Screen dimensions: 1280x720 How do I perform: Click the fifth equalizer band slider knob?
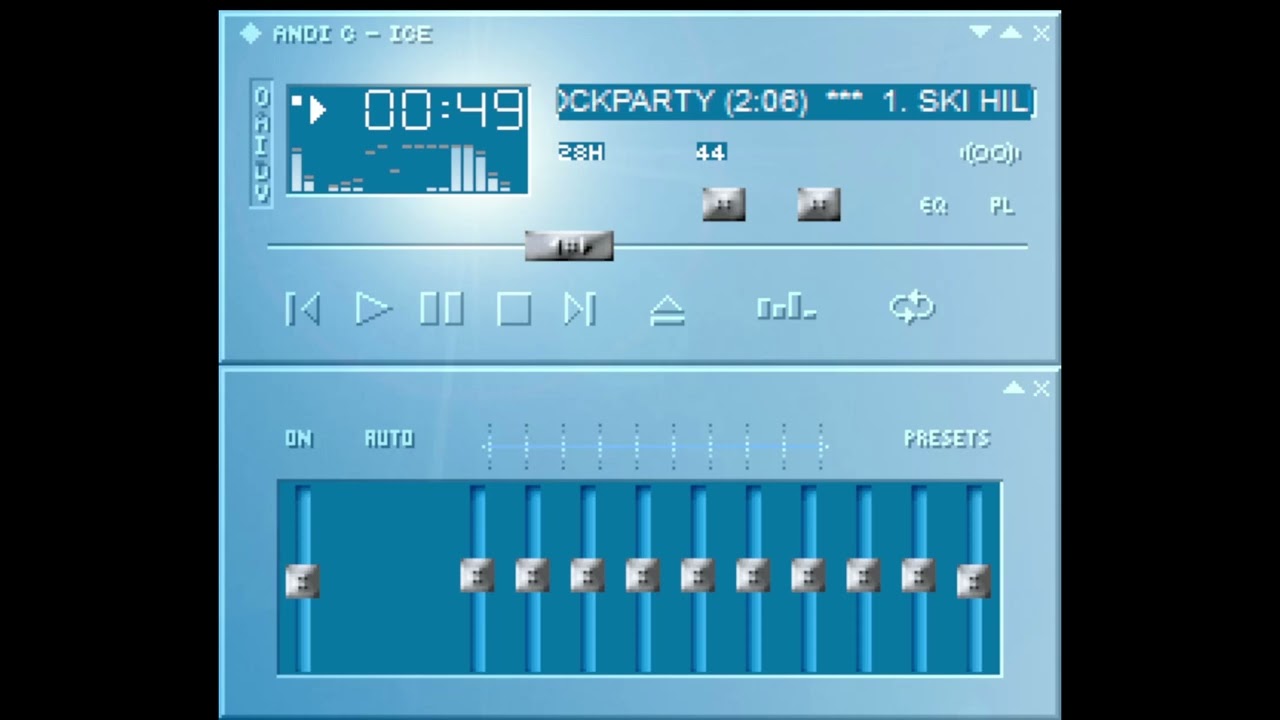[697, 575]
